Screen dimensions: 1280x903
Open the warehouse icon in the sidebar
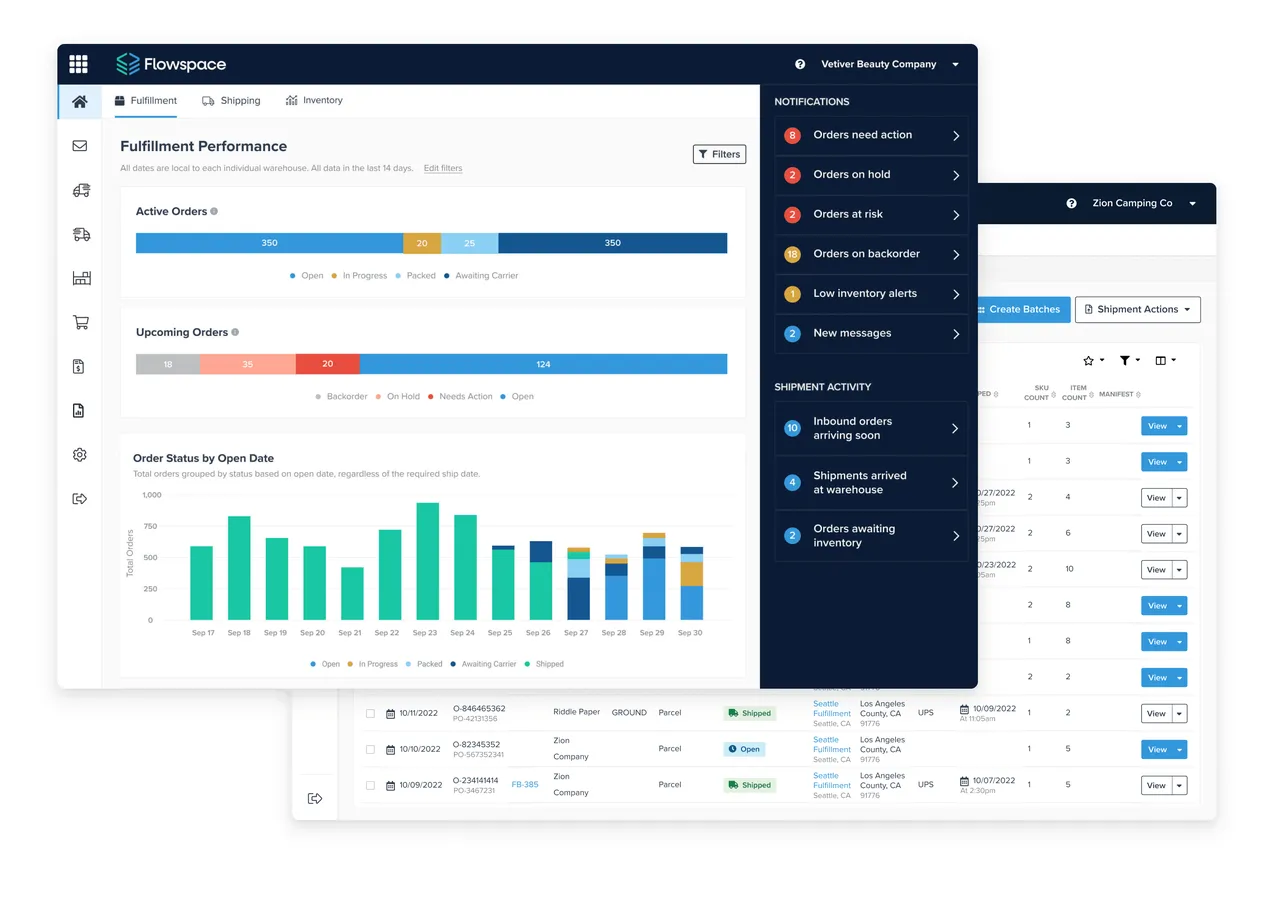coord(81,278)
